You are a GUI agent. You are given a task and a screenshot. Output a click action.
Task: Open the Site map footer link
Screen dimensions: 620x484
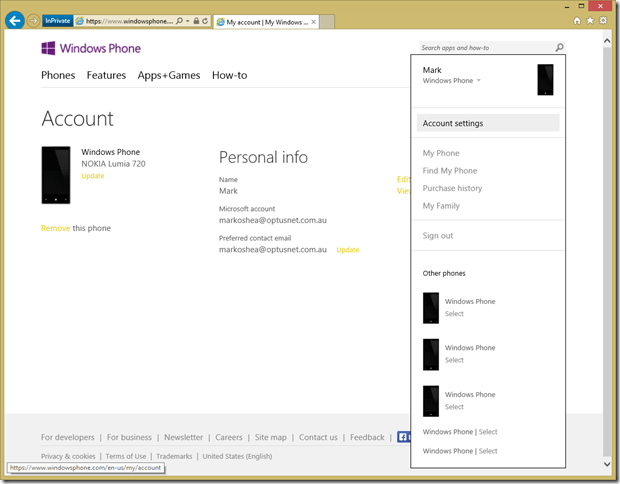pyautogui.click(x=270, y=437)
